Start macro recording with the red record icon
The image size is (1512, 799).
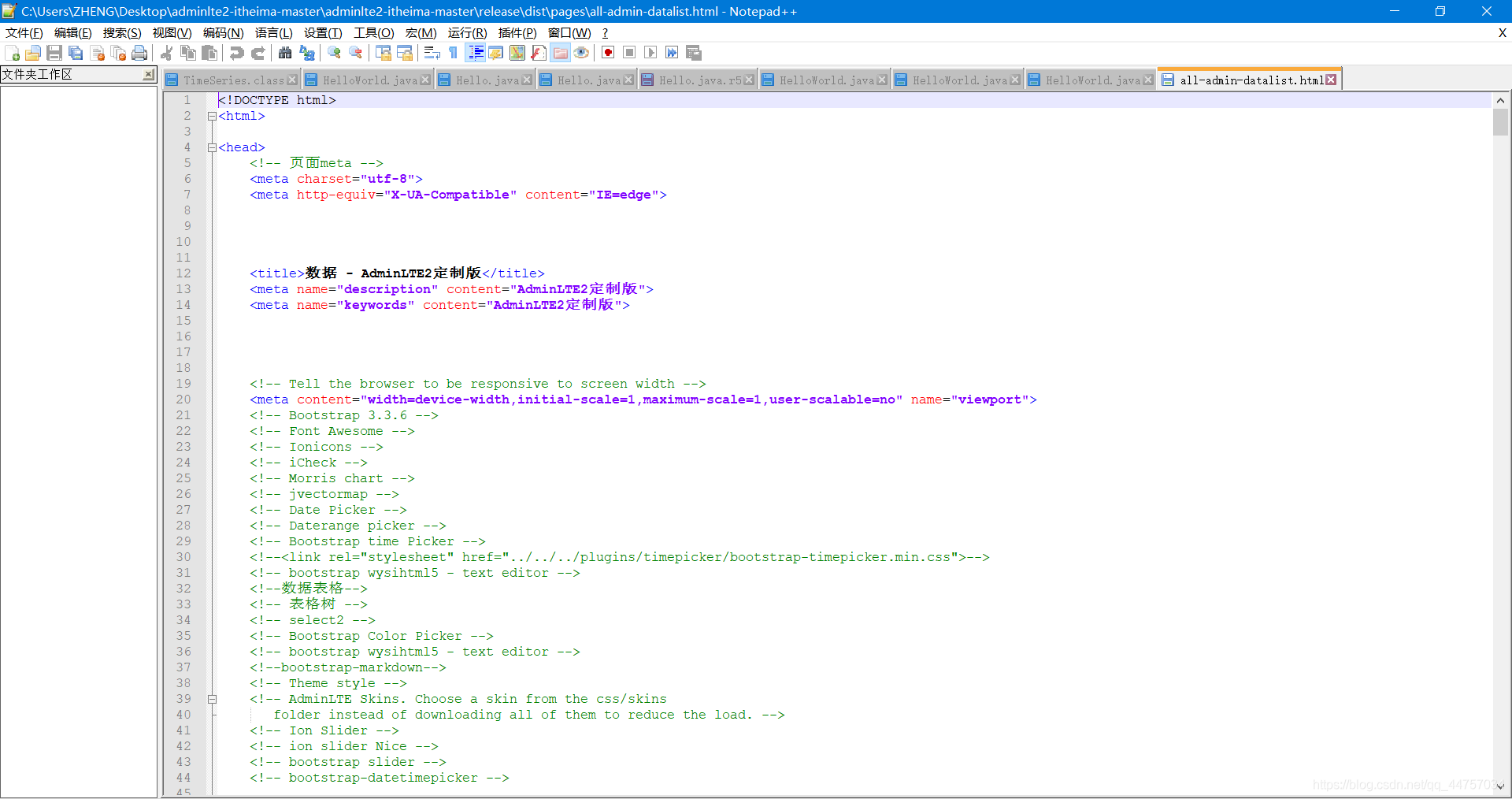click(x=608, y=53)
